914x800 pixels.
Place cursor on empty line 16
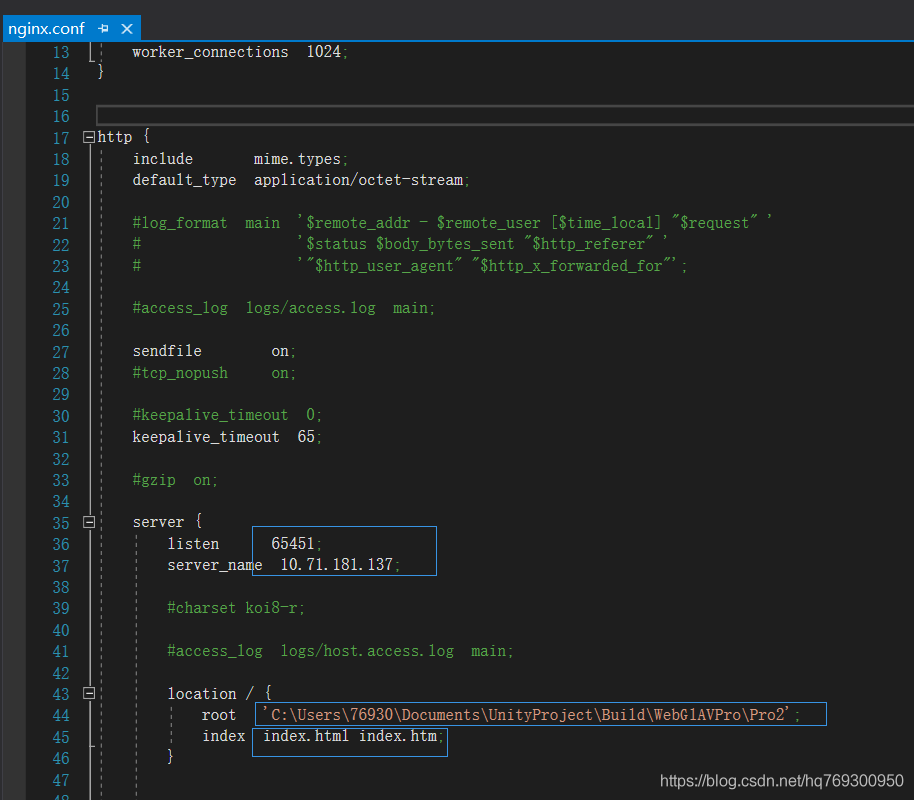point(505,115)
